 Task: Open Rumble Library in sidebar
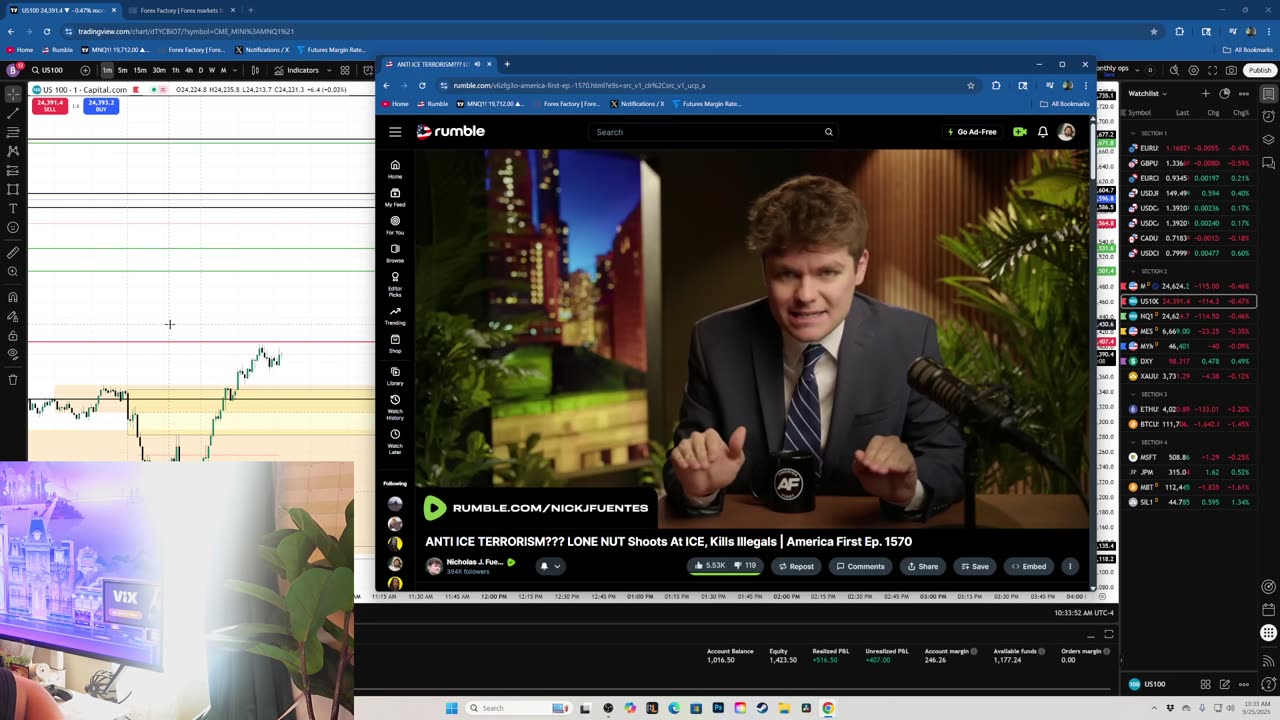pos(395,376)
